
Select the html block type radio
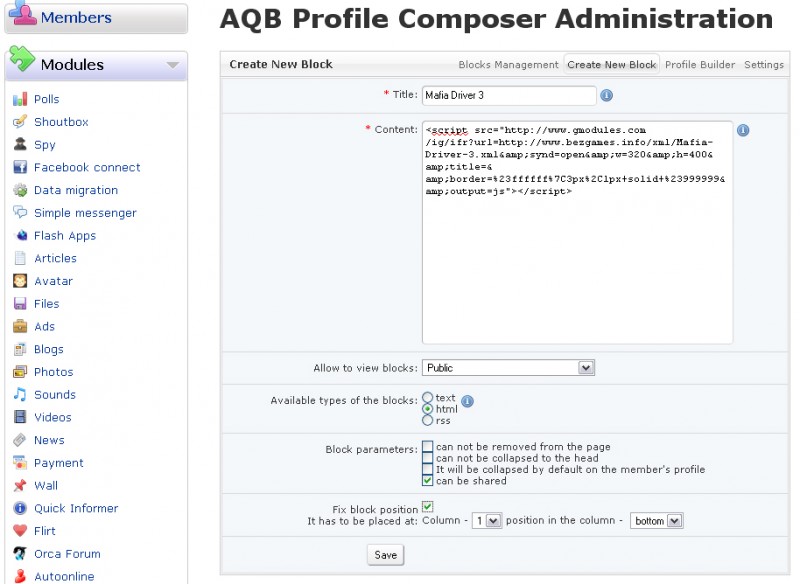click(x=428, y=409)
